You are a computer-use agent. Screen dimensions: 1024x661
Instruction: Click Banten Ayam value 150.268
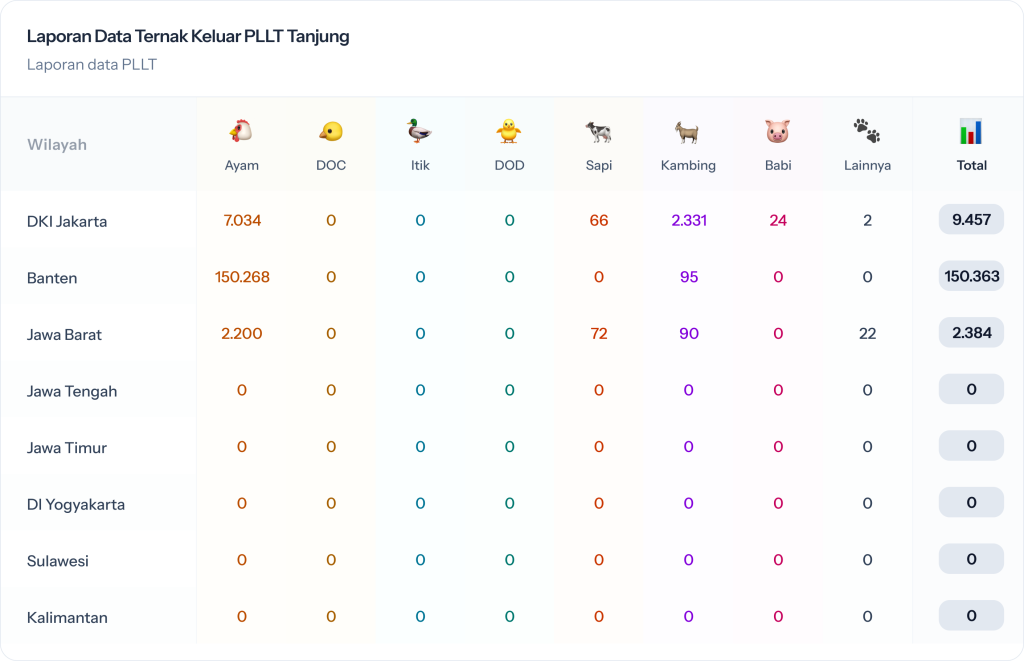242,277
